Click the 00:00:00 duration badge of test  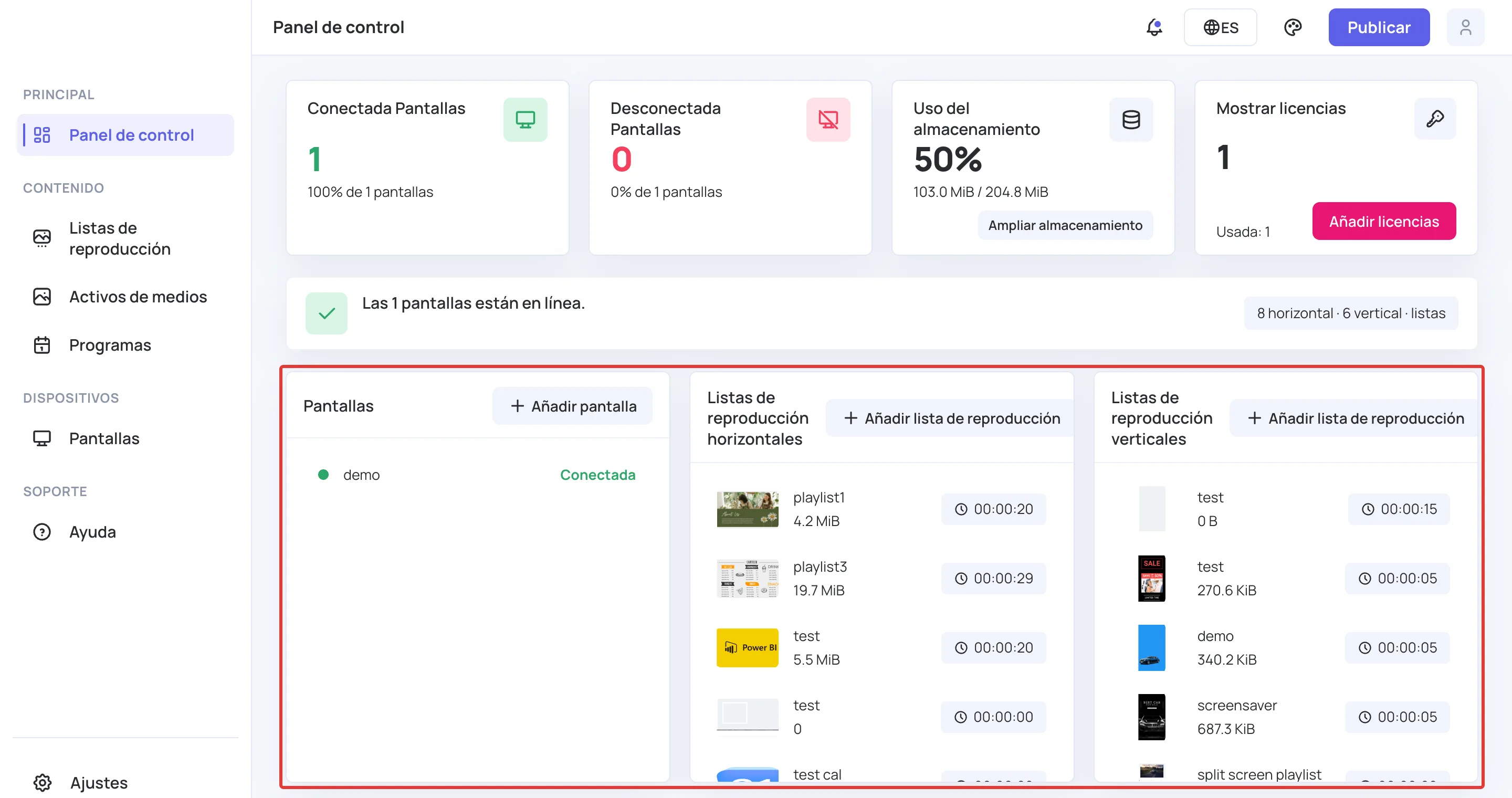tap(993, 717)
